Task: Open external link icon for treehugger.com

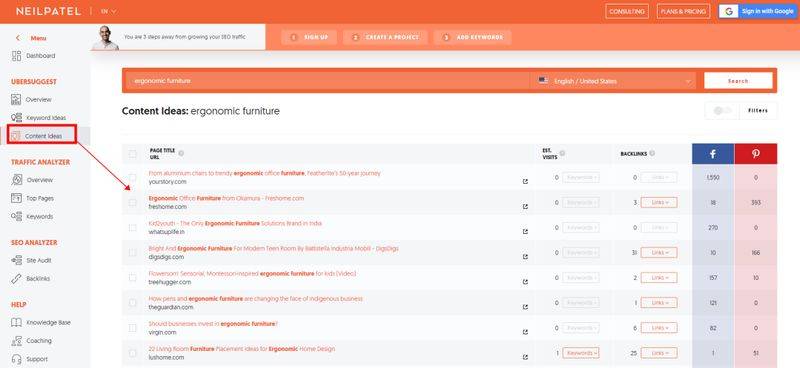Action: pos(525,282)
